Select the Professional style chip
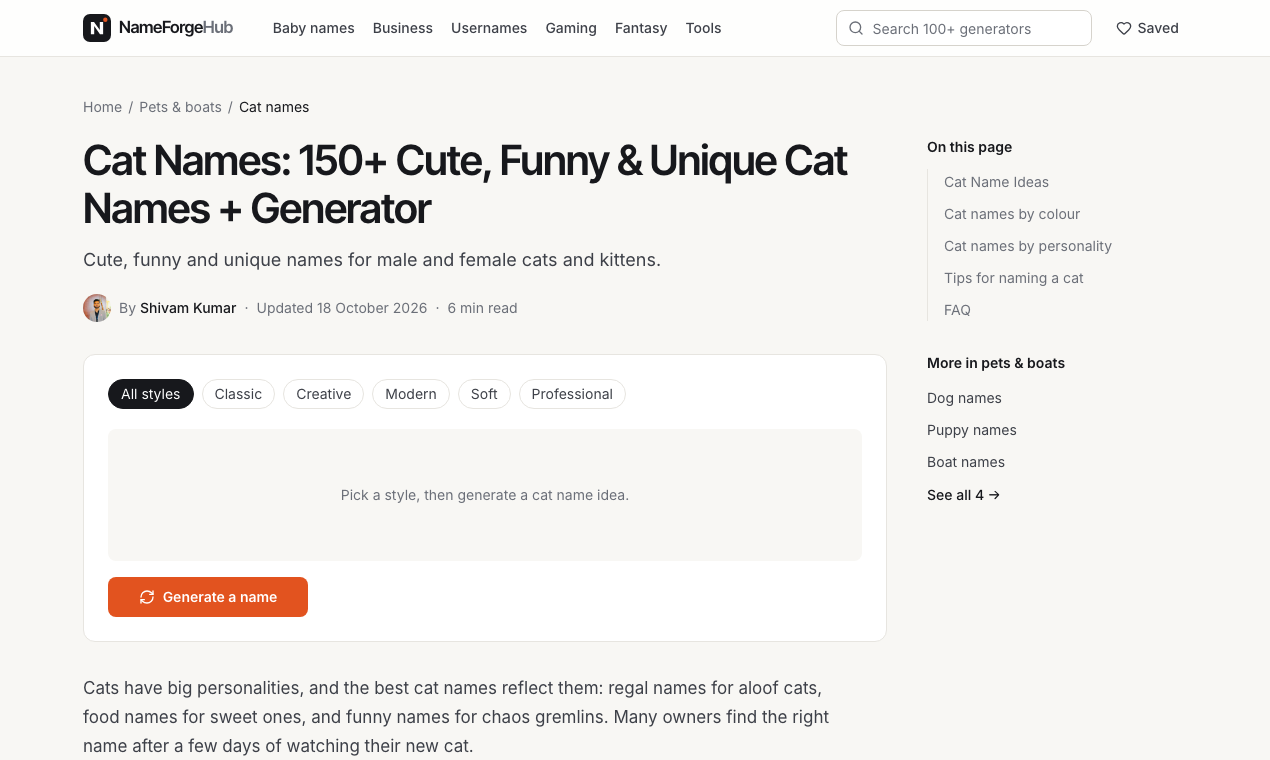The width and height of the screenshot is (1270, 760). pyautogui.click(x=572, y=394)
